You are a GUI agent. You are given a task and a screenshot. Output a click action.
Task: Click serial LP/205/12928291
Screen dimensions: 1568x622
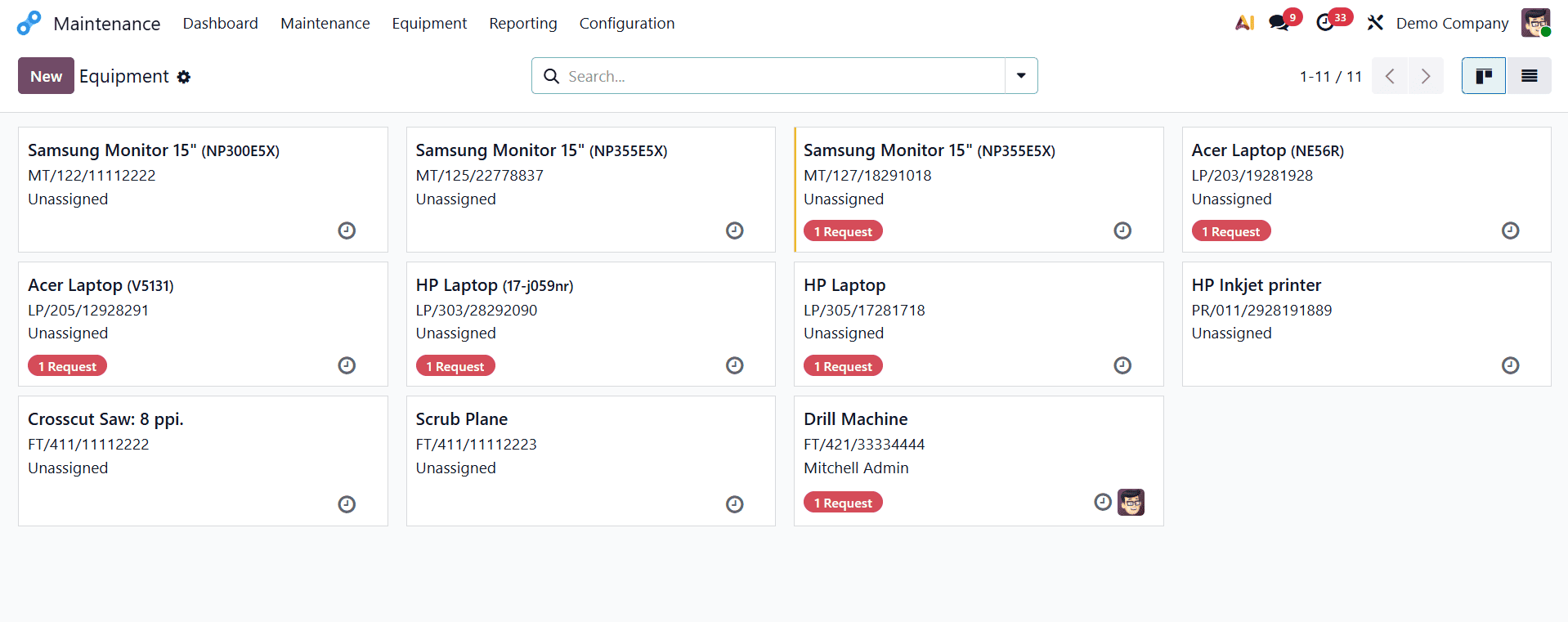click(88, 311)
